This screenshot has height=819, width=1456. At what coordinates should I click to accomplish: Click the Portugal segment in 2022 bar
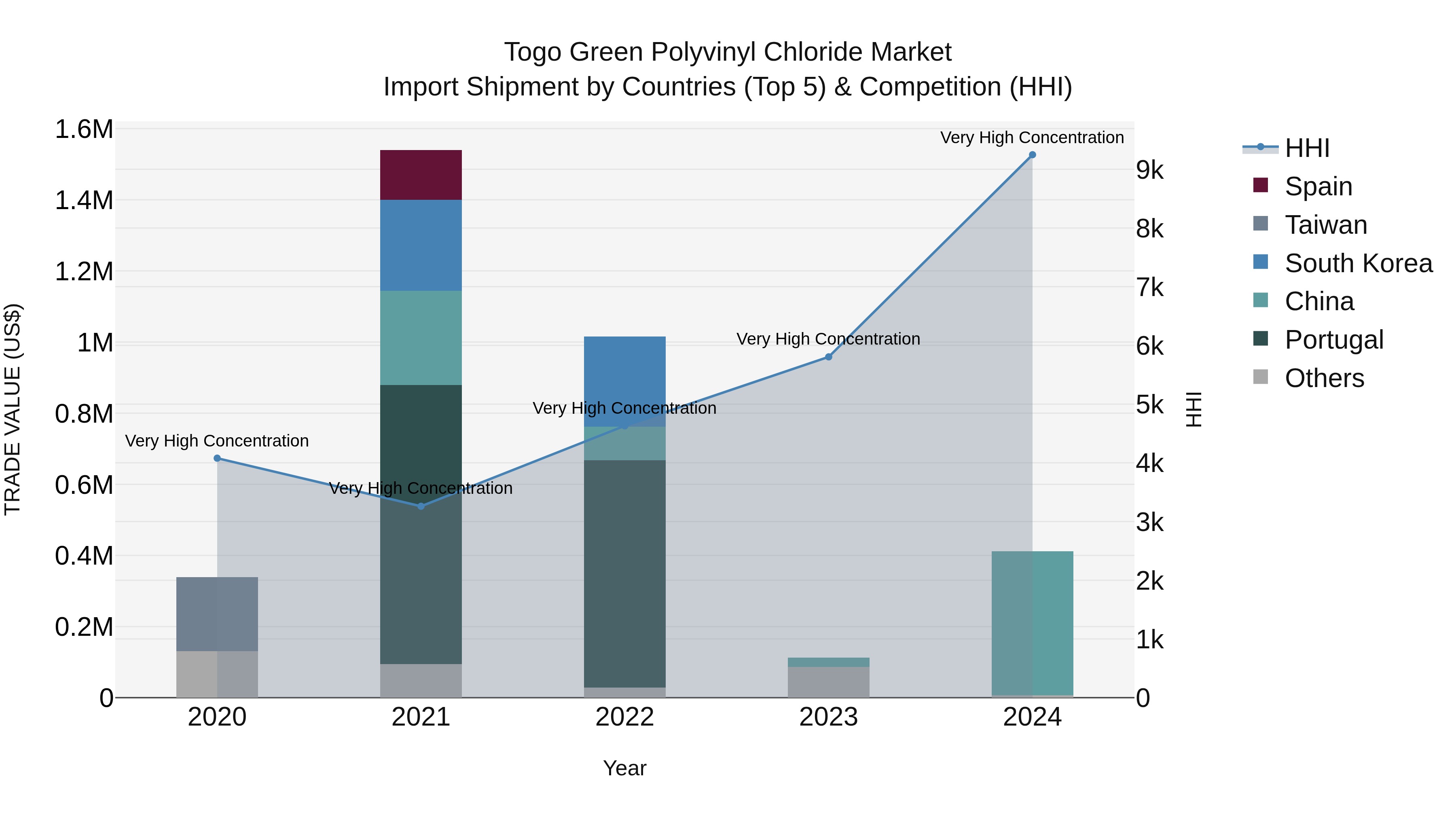624,574
